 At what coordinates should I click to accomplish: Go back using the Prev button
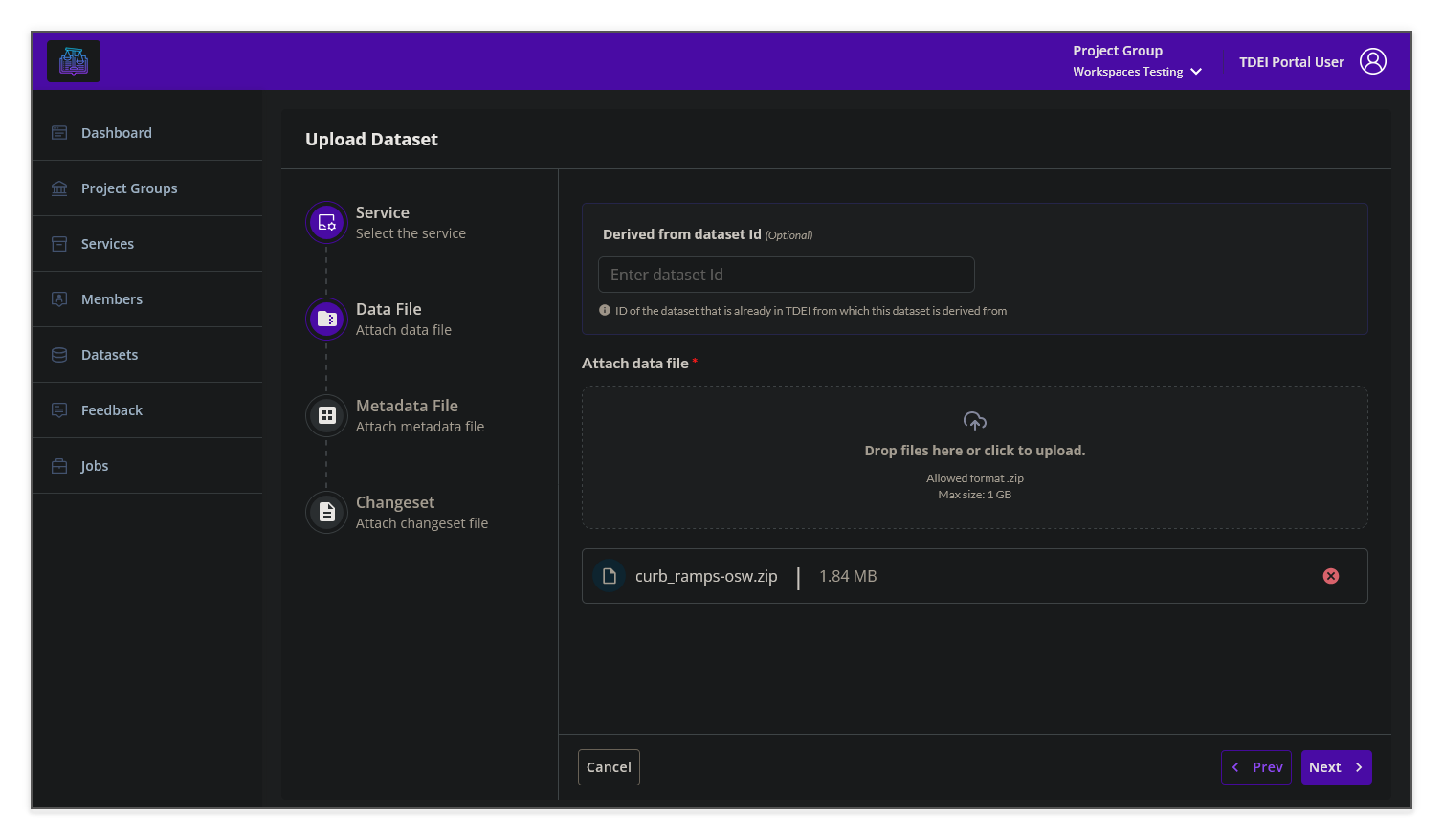coord(1255,766)
